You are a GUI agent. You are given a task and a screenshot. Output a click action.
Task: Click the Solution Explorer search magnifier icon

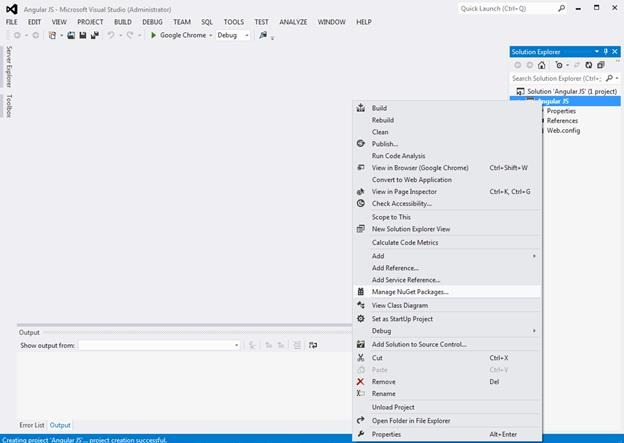coord(609,78)
